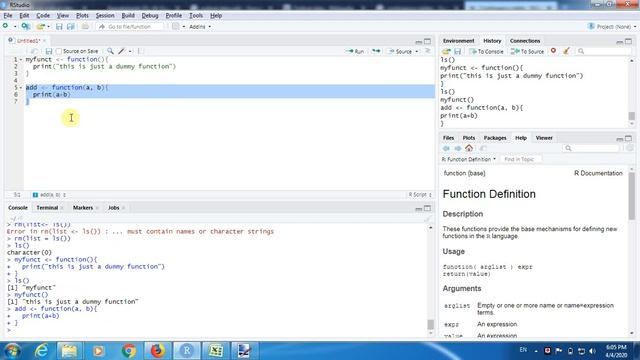Switch to the Connections tab
The image size is (640, 360).
point(525,41)
